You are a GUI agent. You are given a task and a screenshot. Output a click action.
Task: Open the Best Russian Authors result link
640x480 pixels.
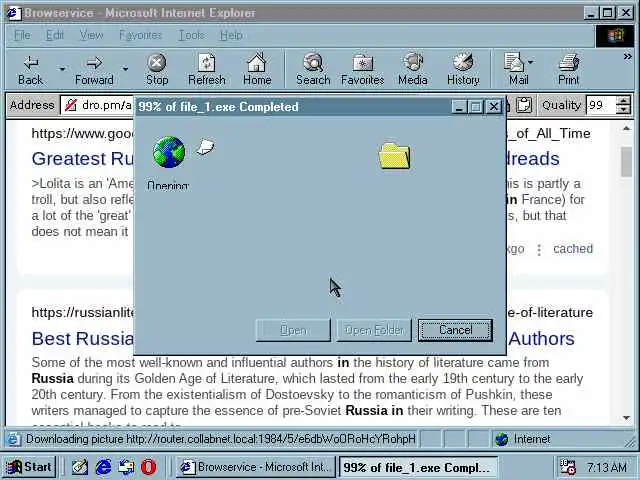[82, 339]
